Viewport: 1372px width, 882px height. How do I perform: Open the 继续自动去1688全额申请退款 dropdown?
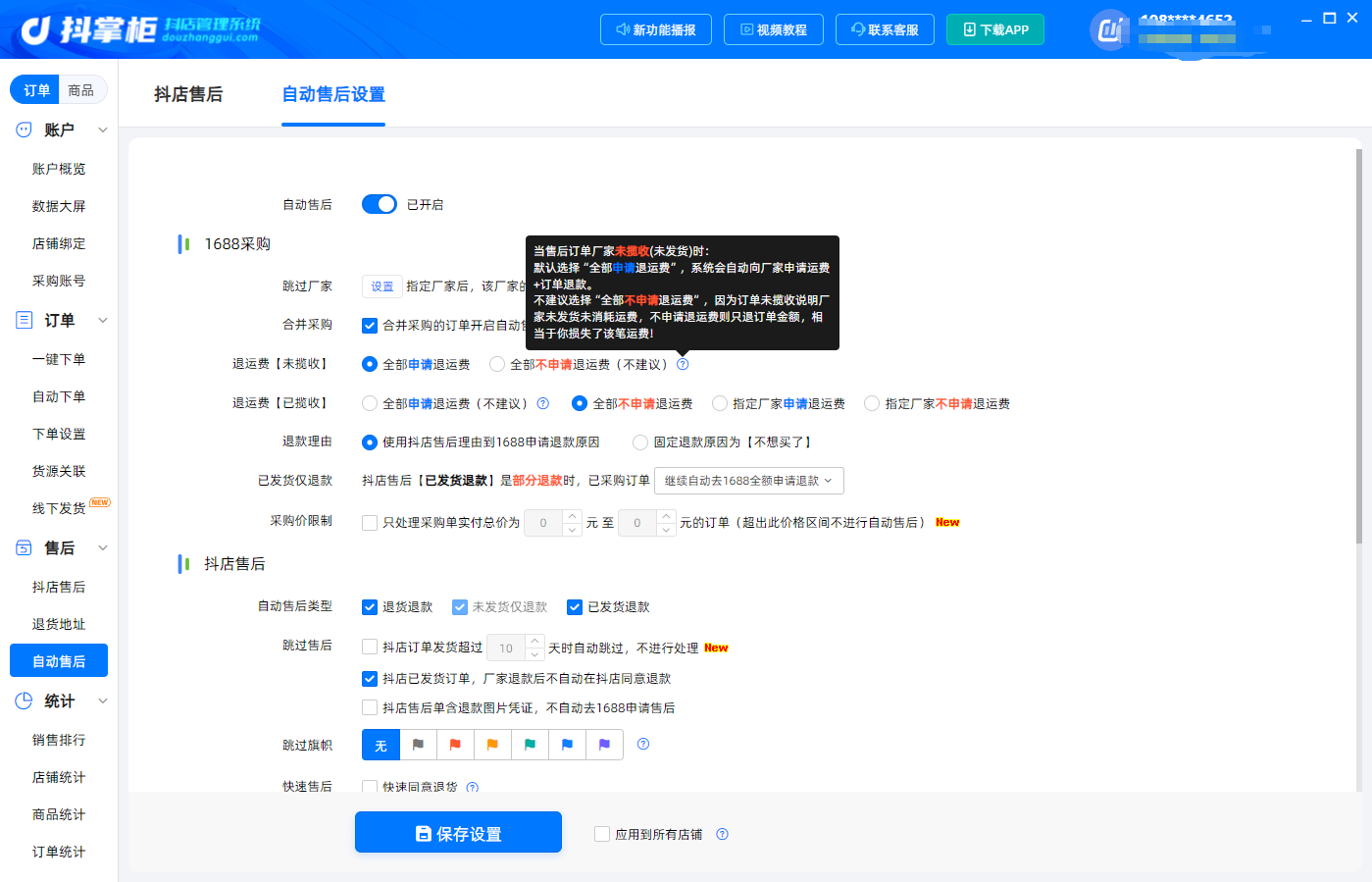749,481
